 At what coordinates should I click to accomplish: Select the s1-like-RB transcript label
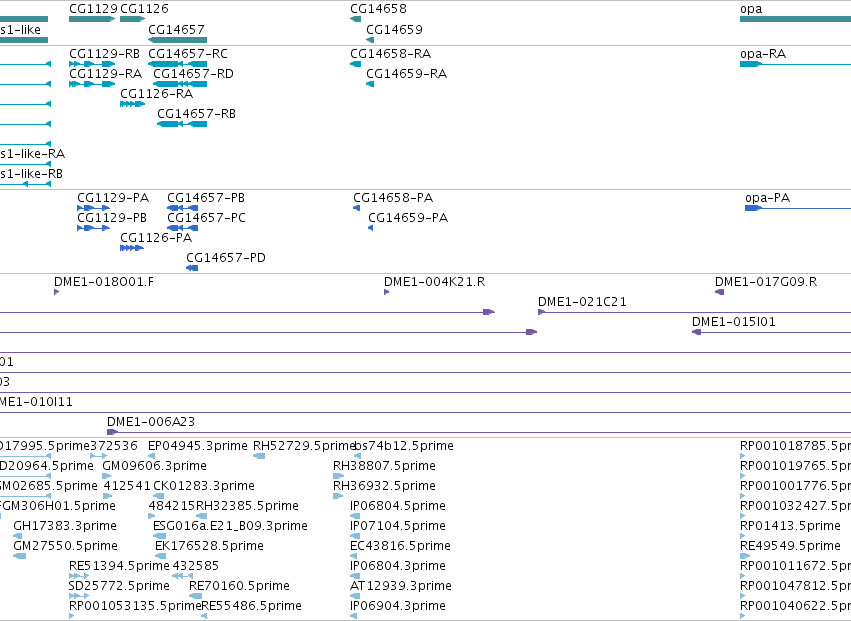click(31, 174)
